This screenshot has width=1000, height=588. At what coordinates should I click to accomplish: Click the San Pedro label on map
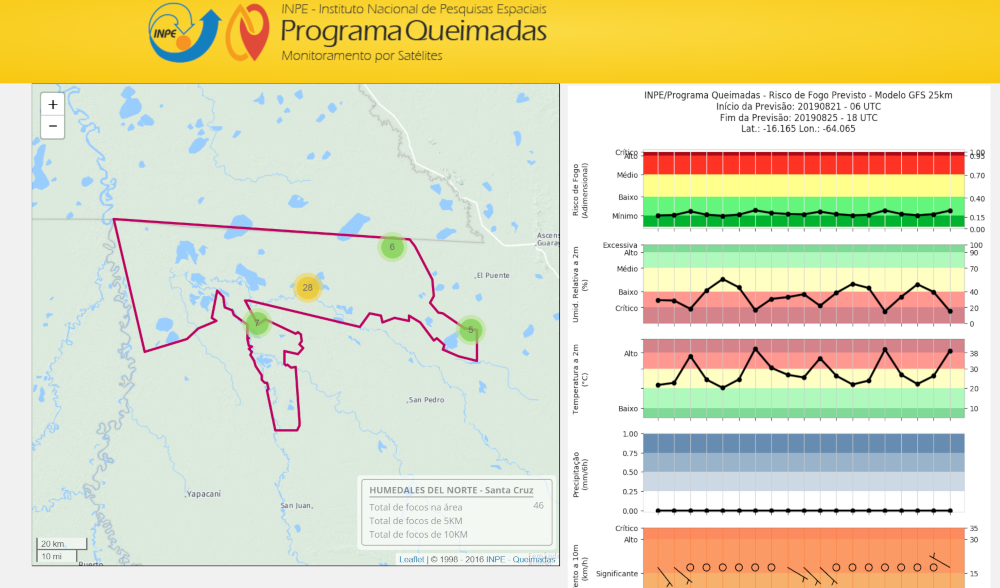(426, 400)
